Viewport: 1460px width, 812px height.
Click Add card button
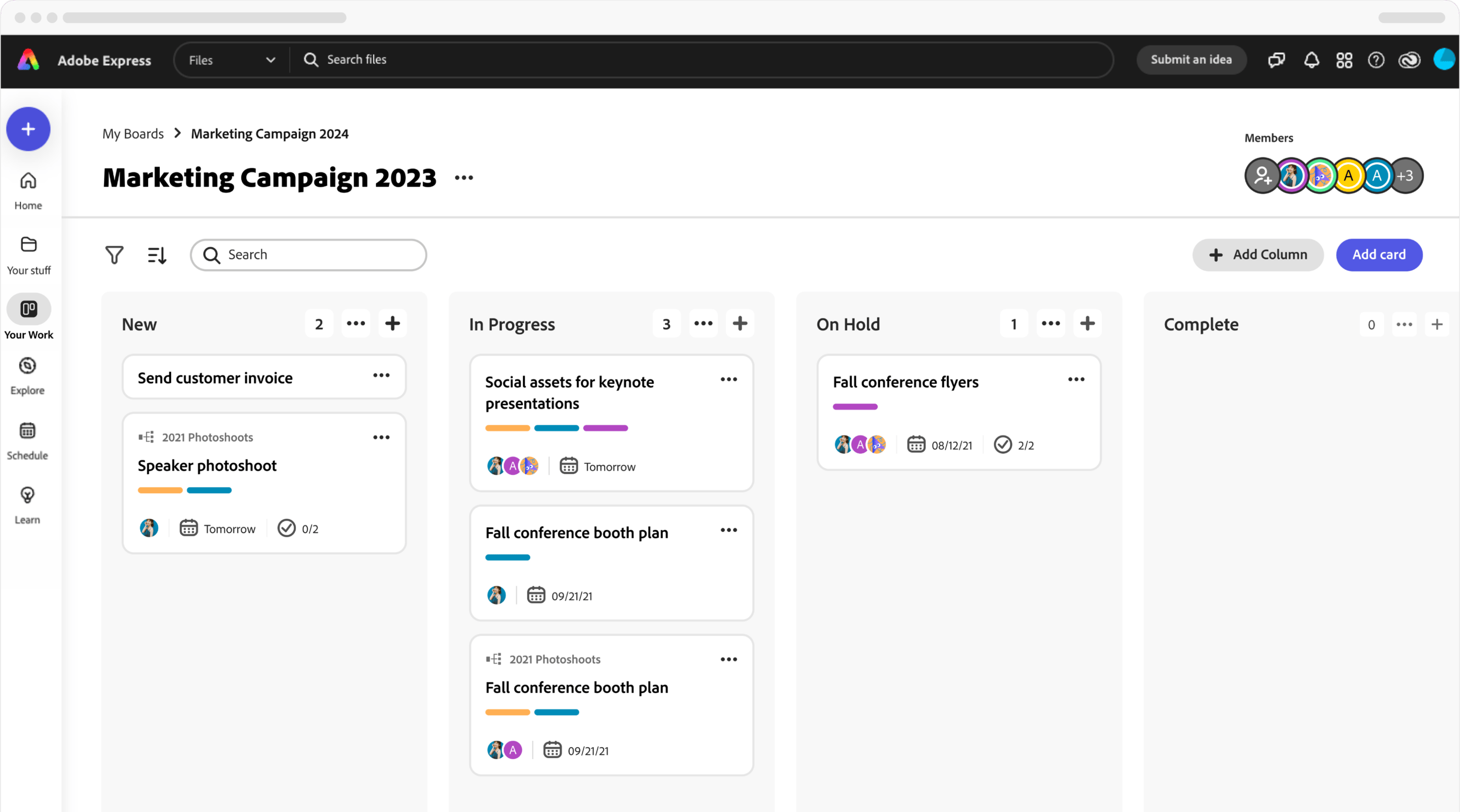point(1379,255)
